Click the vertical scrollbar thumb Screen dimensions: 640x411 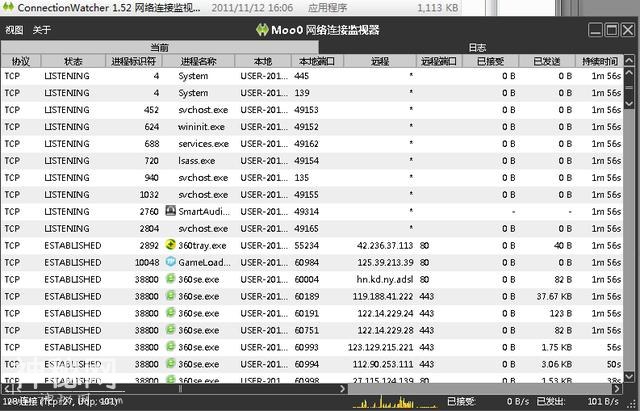629,88
